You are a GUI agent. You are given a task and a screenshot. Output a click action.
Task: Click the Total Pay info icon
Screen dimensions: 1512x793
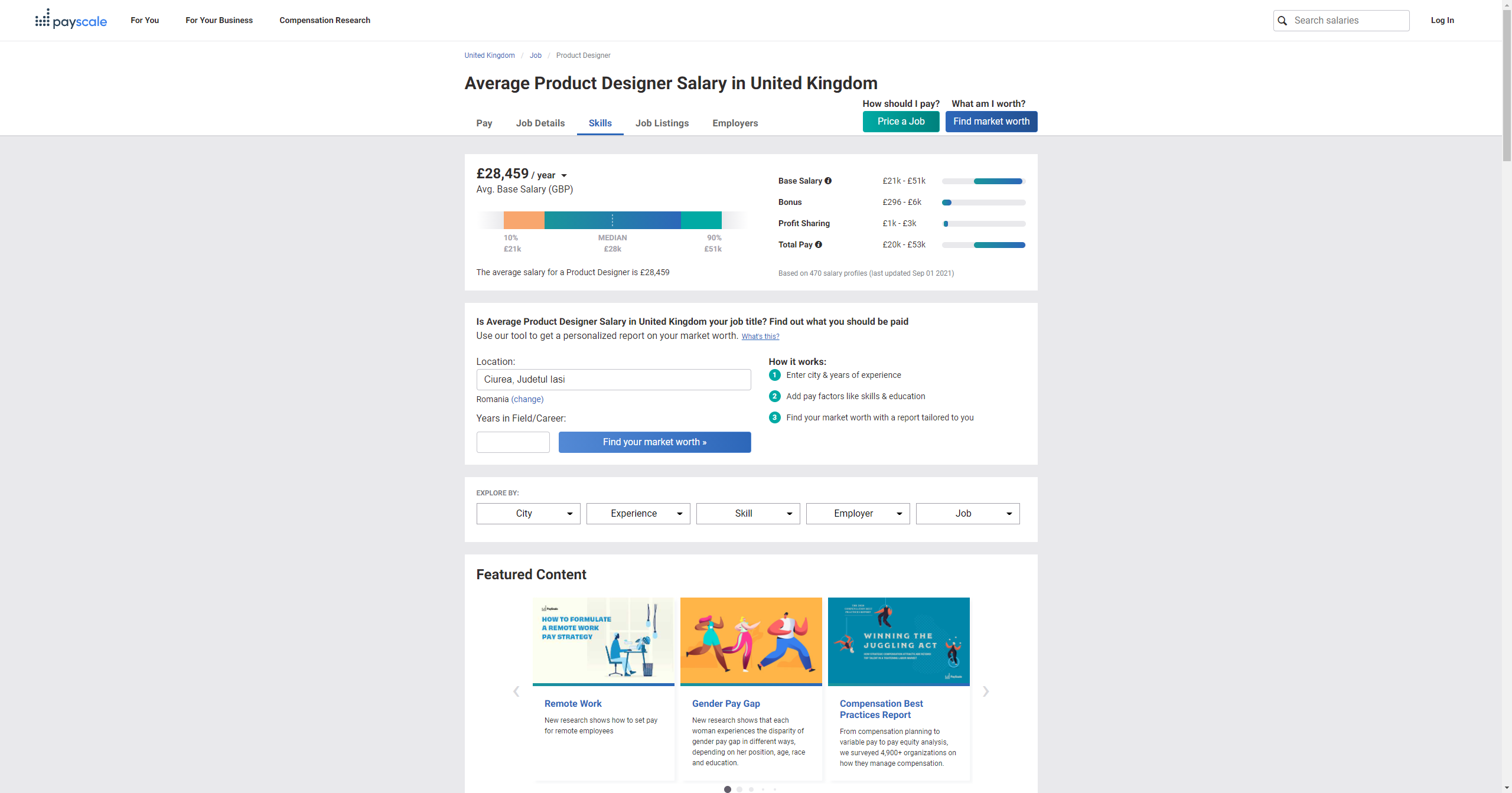click(819, 244)
